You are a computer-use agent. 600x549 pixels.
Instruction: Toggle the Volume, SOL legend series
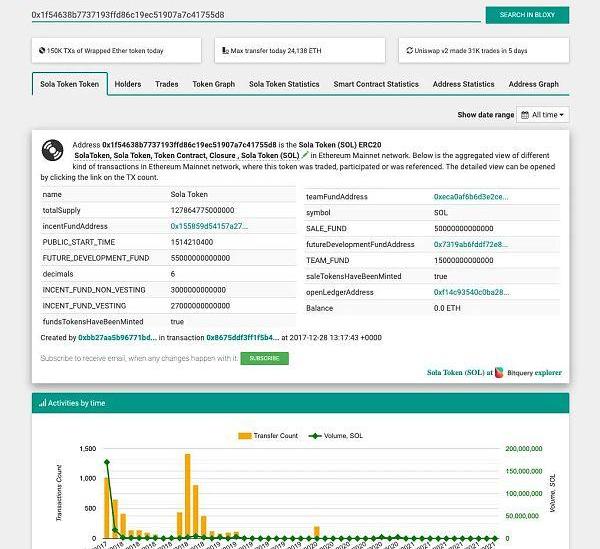point(338,436)
